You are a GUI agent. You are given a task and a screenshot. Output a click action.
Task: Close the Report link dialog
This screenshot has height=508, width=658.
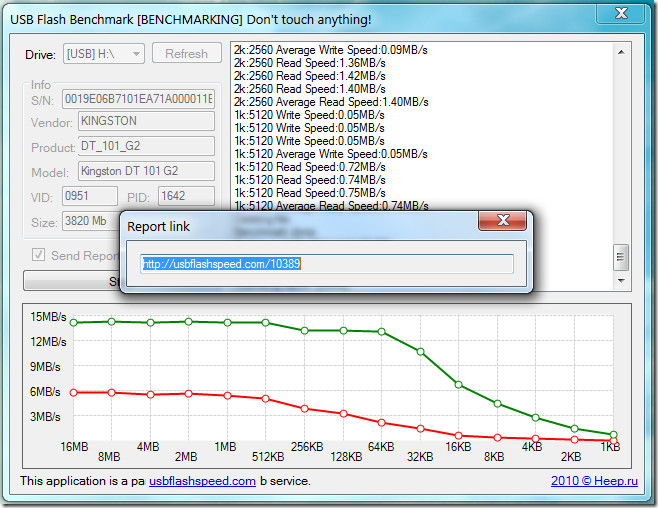click(503, 221)
